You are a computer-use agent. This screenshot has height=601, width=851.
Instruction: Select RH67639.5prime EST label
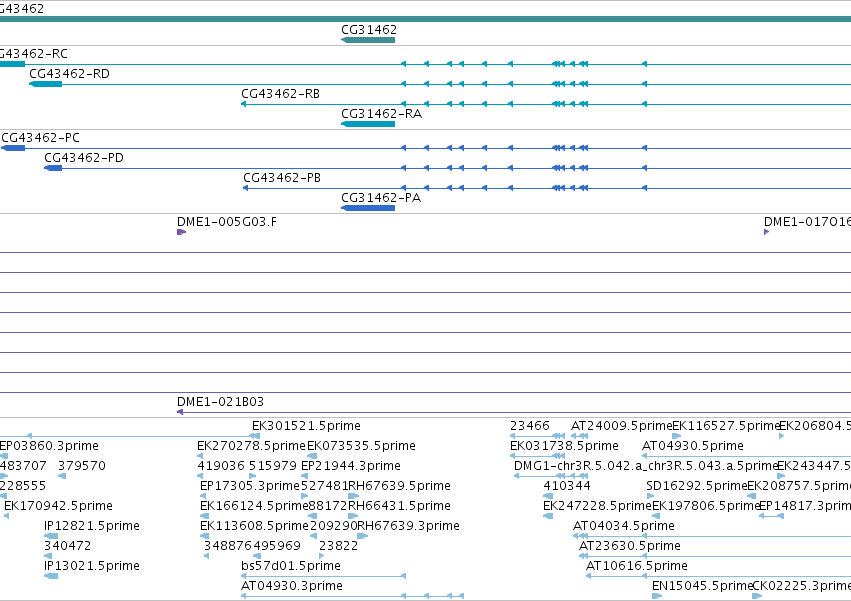coord(399,486)
